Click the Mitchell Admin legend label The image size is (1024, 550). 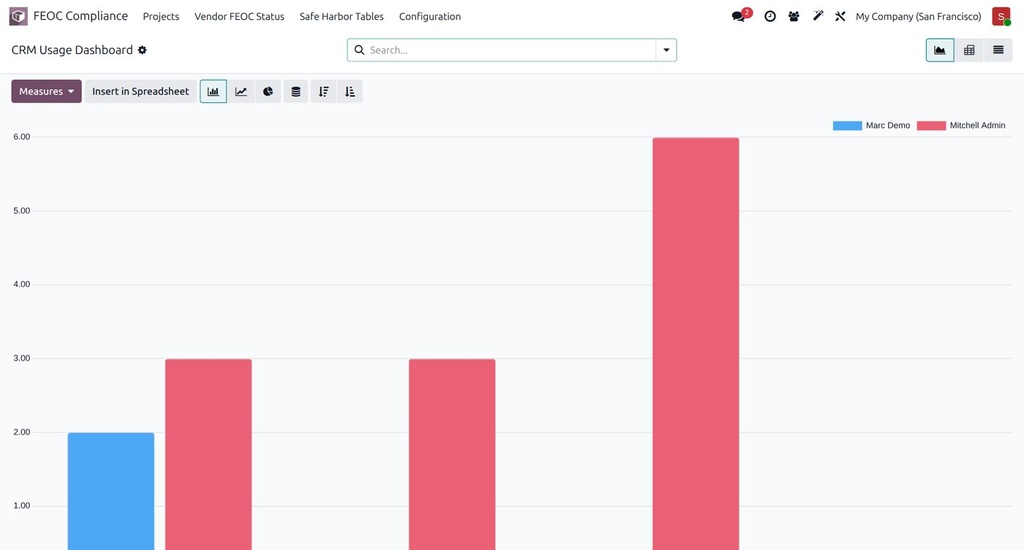978,125
